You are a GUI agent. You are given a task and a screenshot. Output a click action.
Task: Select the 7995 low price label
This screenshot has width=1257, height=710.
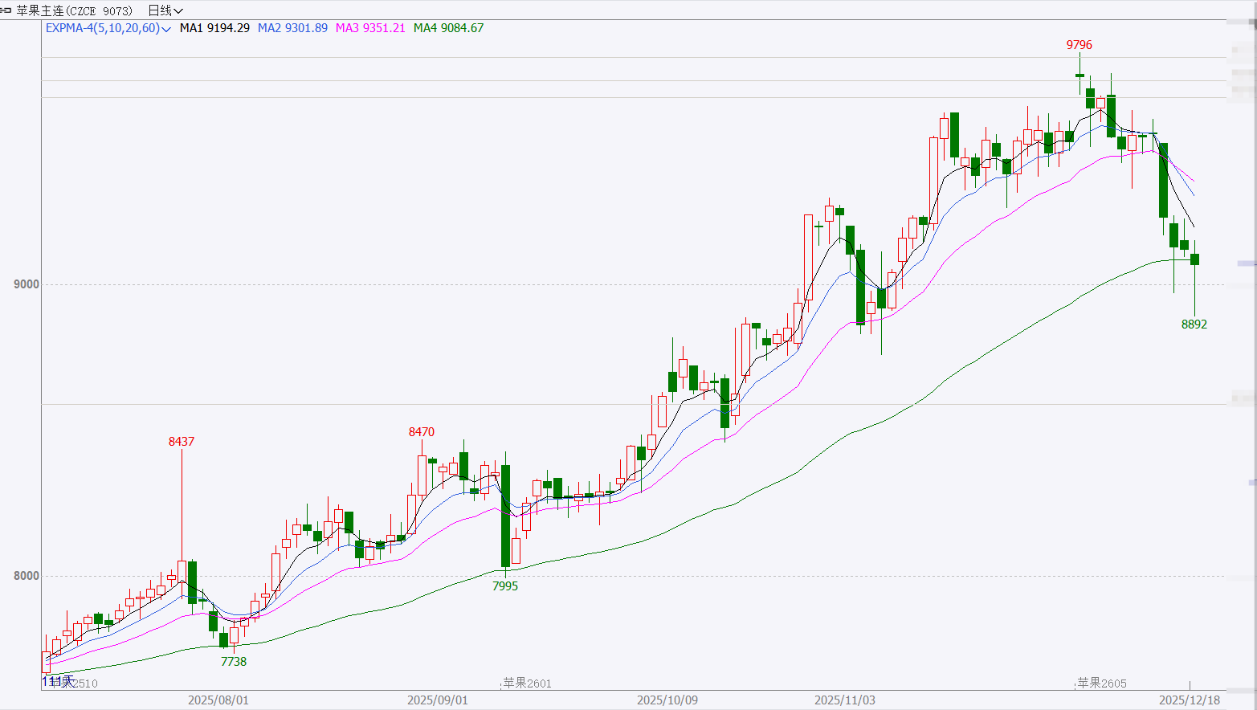point(505,586)
